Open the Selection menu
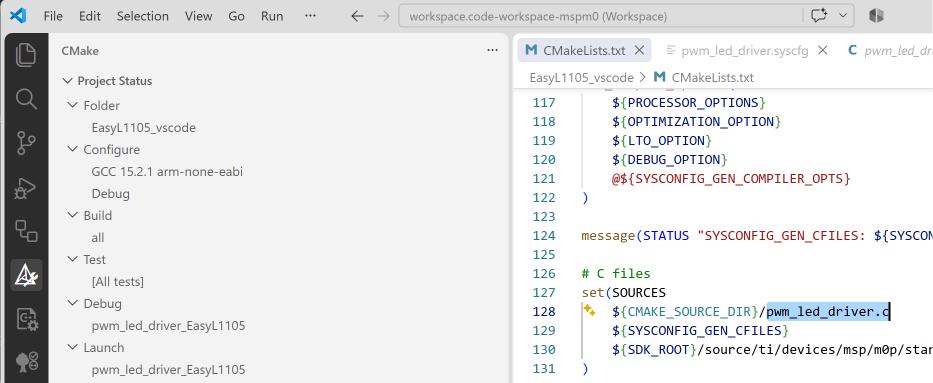The height and width of the screenshot is (383, 933). click(x=143, y=16)
